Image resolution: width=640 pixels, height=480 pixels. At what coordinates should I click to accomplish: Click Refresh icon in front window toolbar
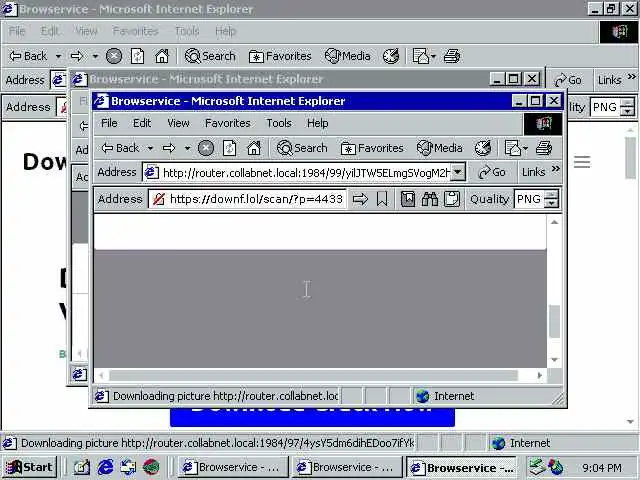(229, 148)
